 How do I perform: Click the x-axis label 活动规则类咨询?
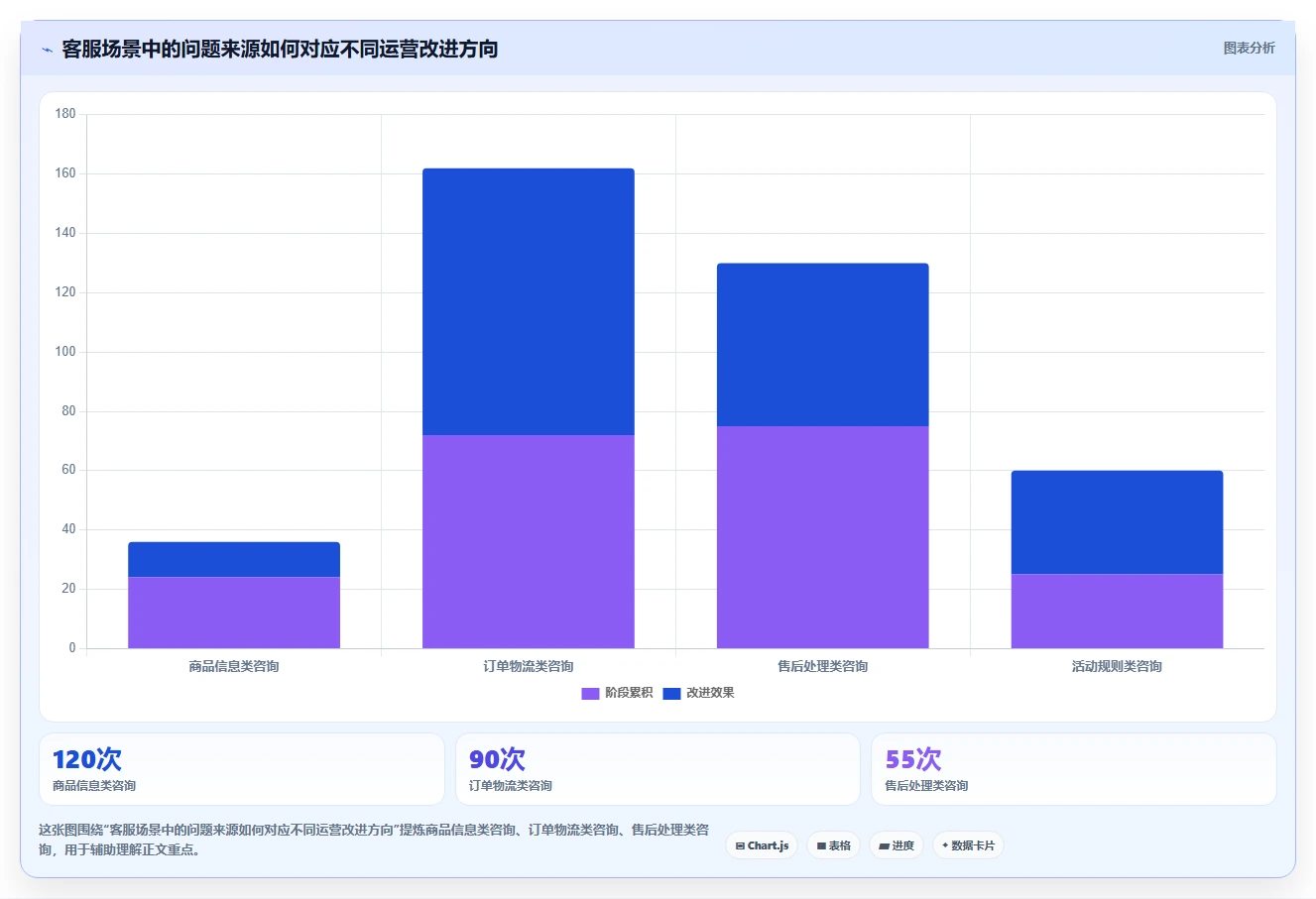1117,666
